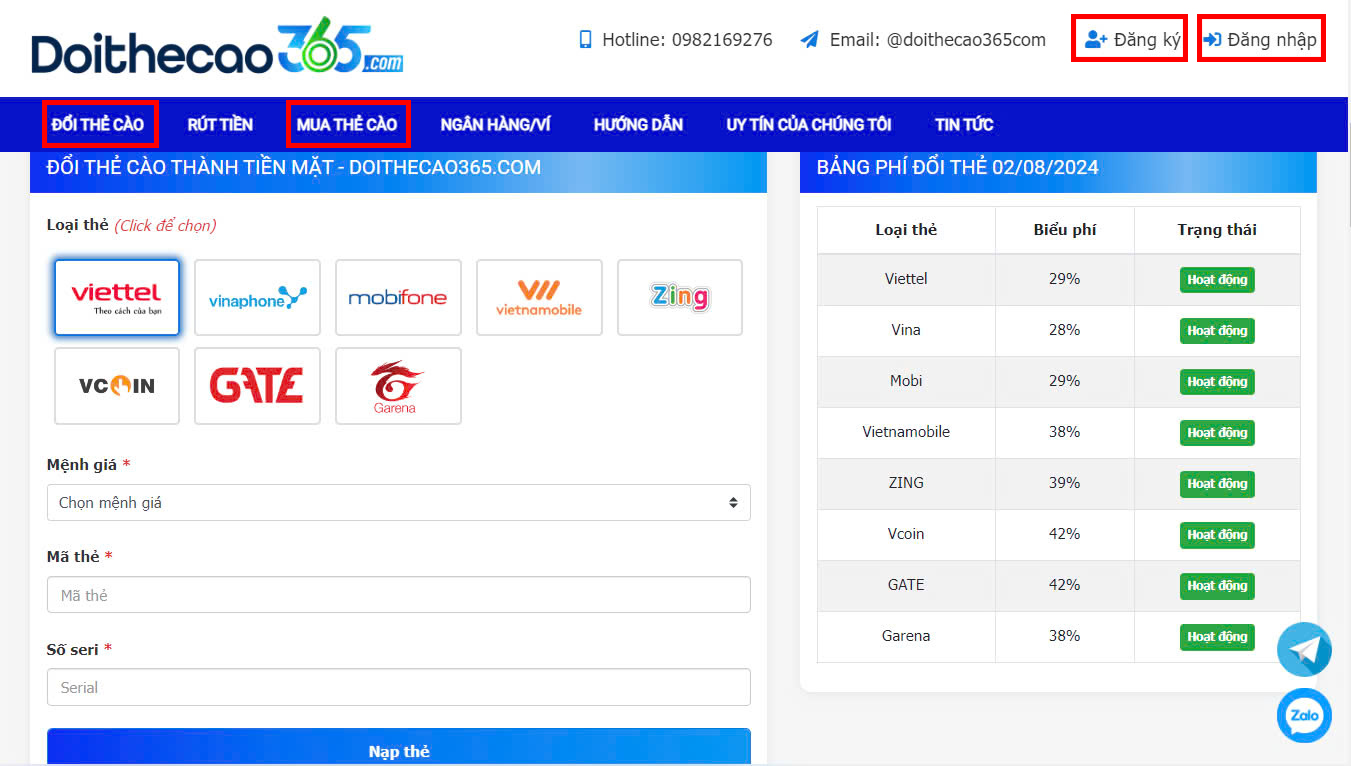
Task: Click the hotline number 0982169276
Action: point(722,40)
